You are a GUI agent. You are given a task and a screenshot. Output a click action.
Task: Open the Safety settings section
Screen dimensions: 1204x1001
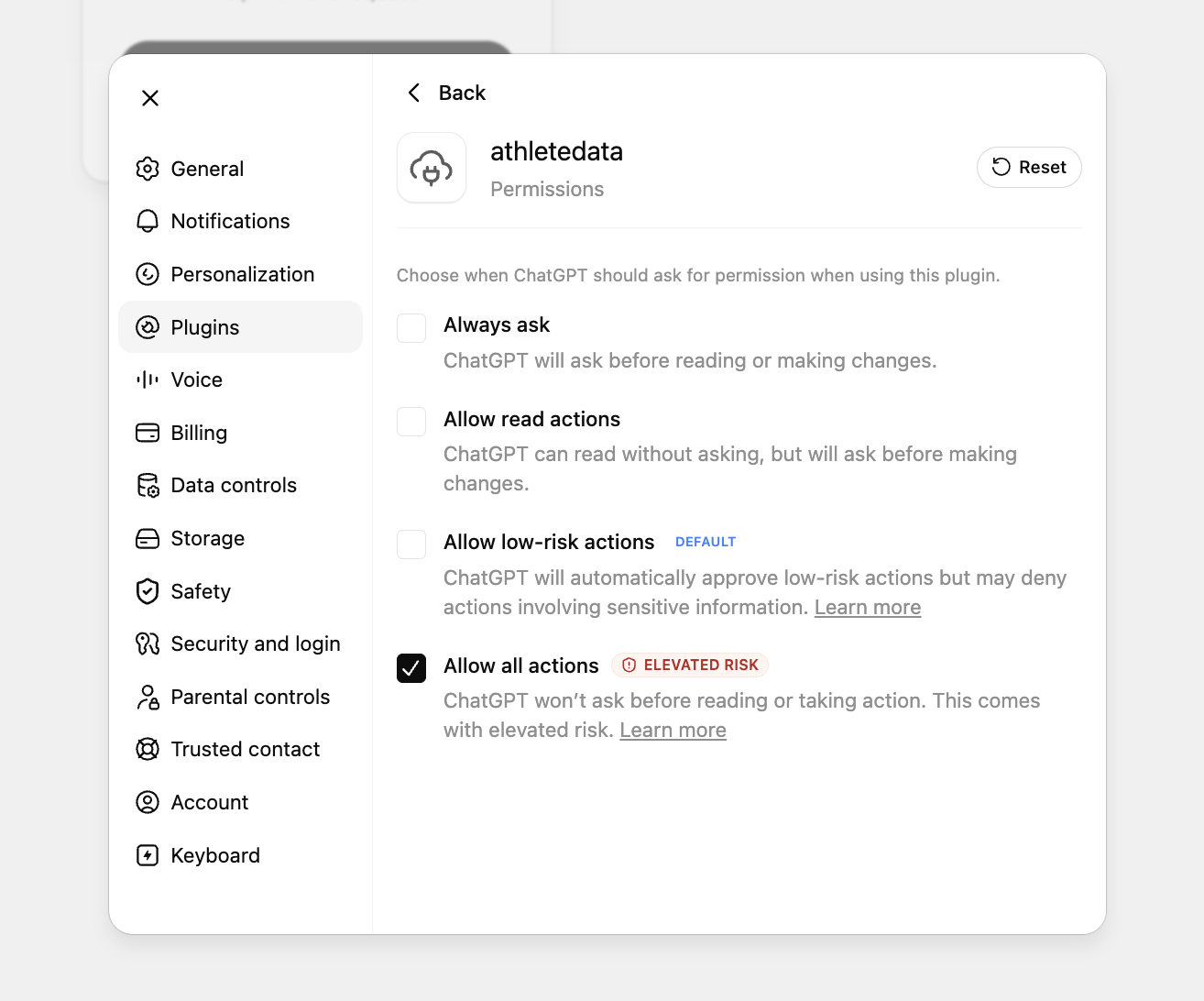coord(241,591)
